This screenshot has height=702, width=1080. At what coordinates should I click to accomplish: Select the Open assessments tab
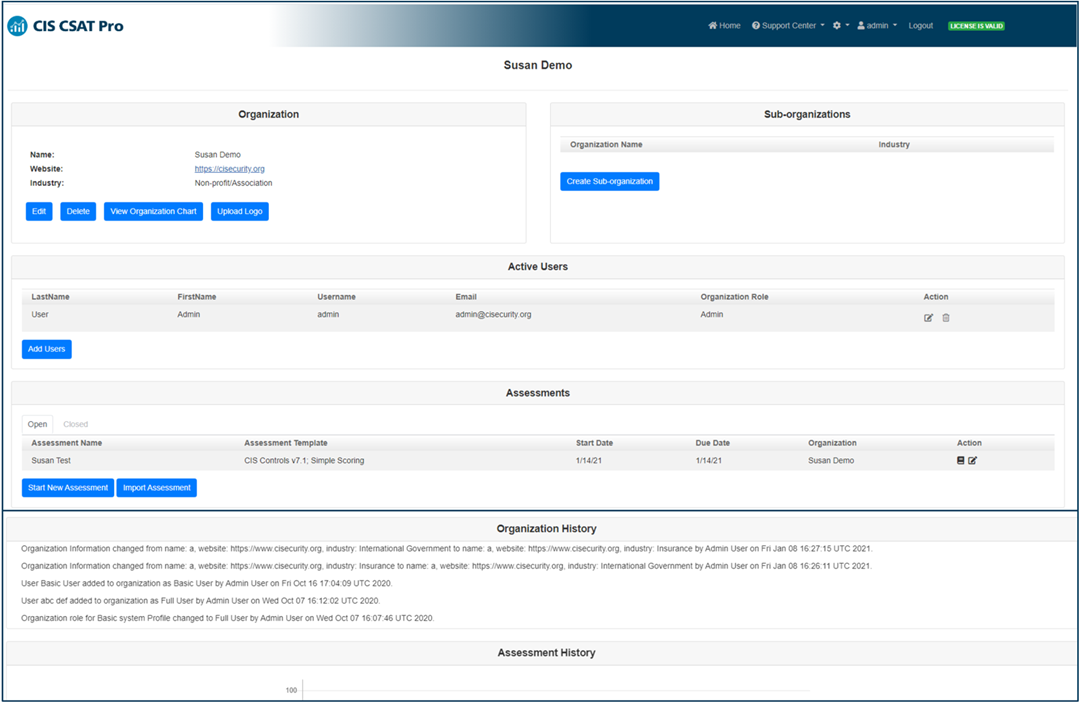point(37,423)
